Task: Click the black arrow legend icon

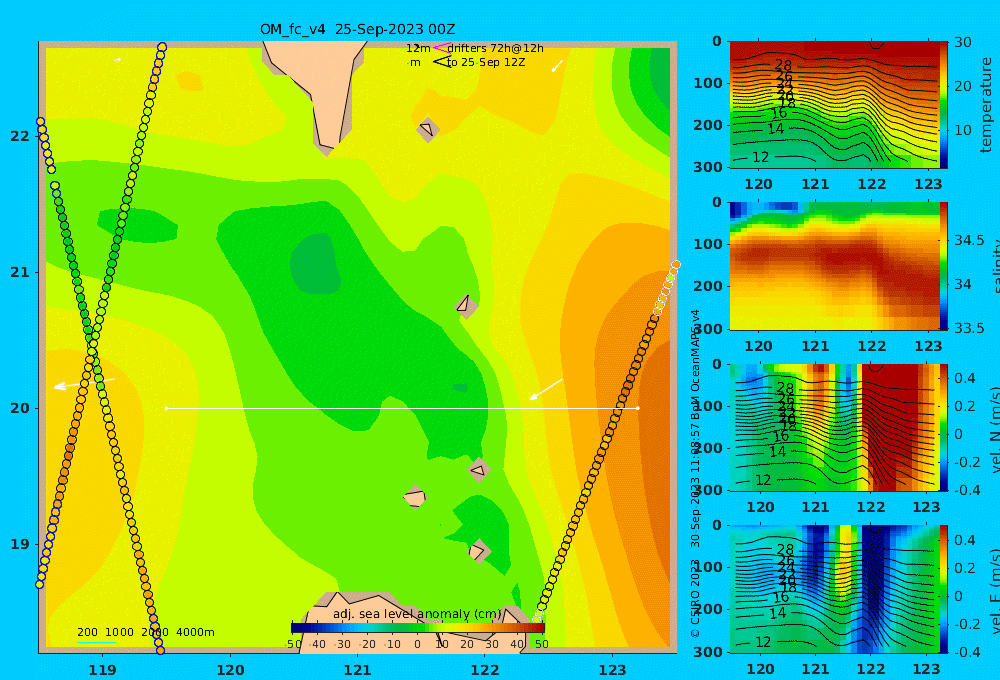Action: (441, 62)
